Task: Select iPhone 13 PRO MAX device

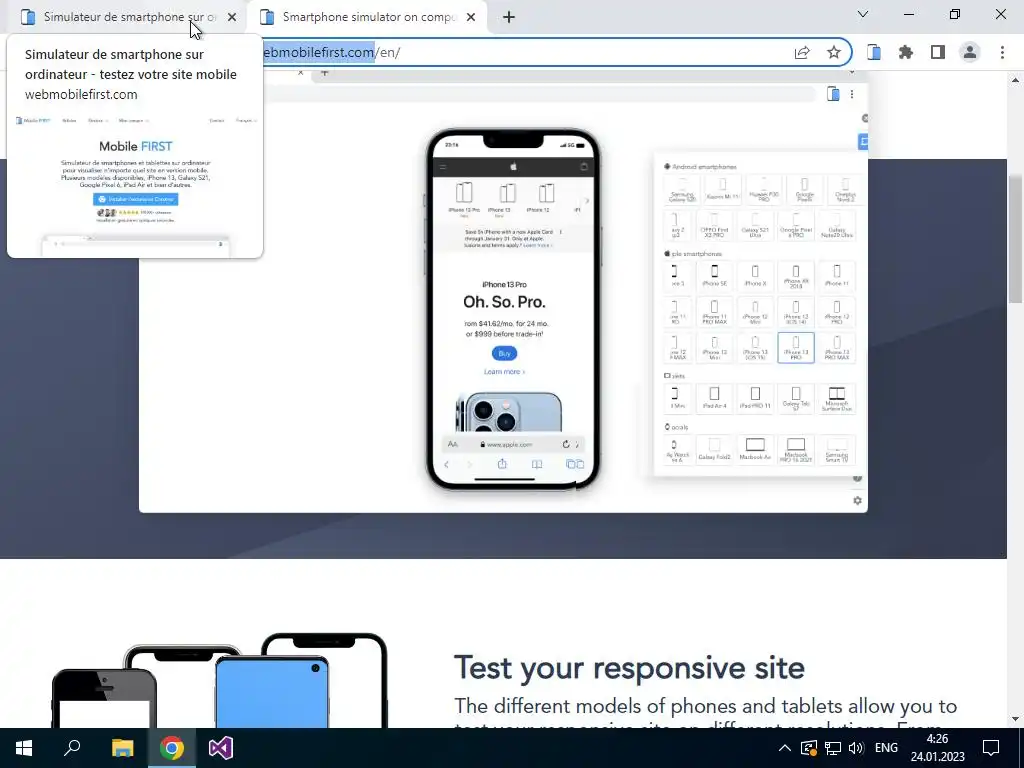Action: 837,347
